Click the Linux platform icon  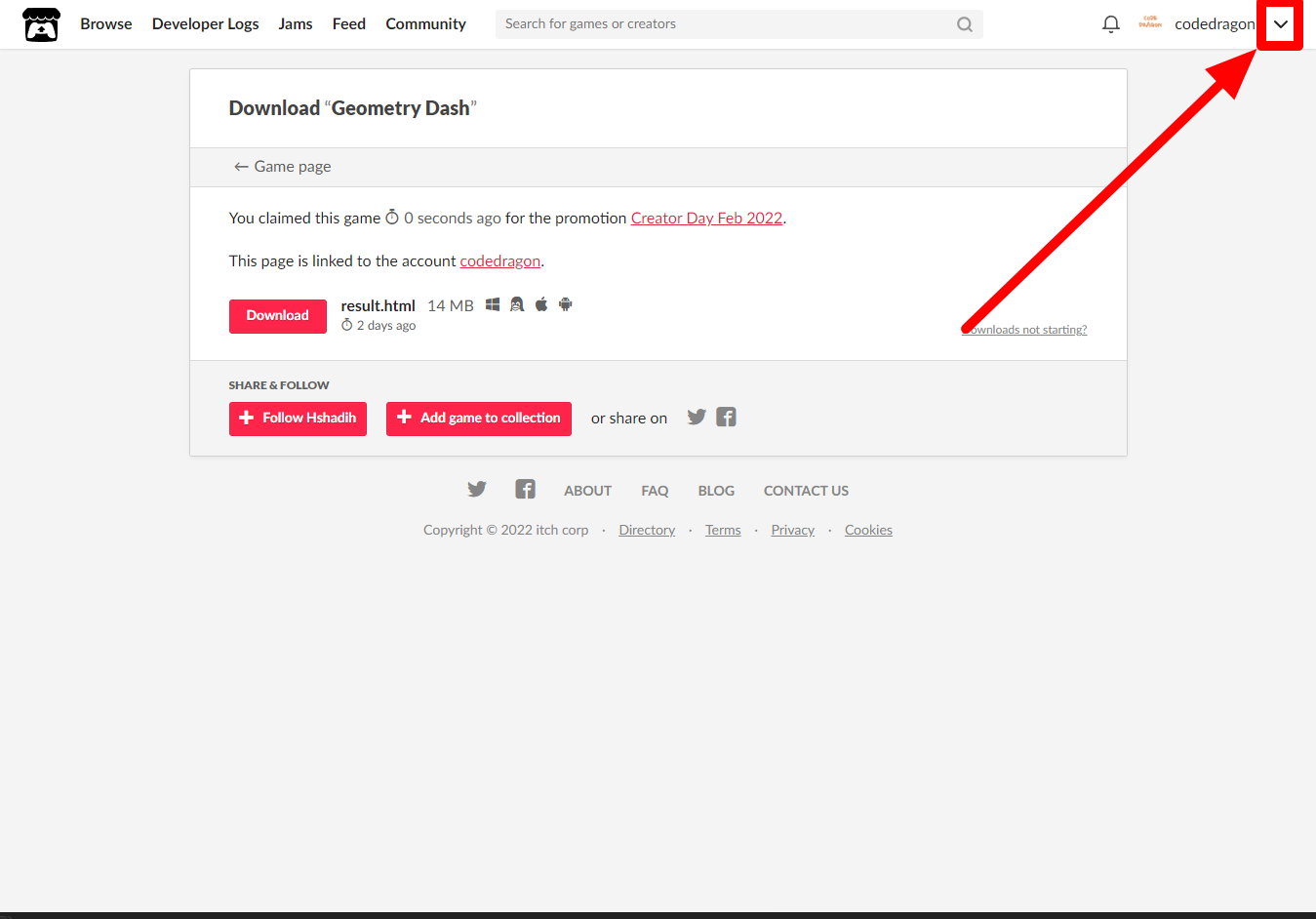517,304
